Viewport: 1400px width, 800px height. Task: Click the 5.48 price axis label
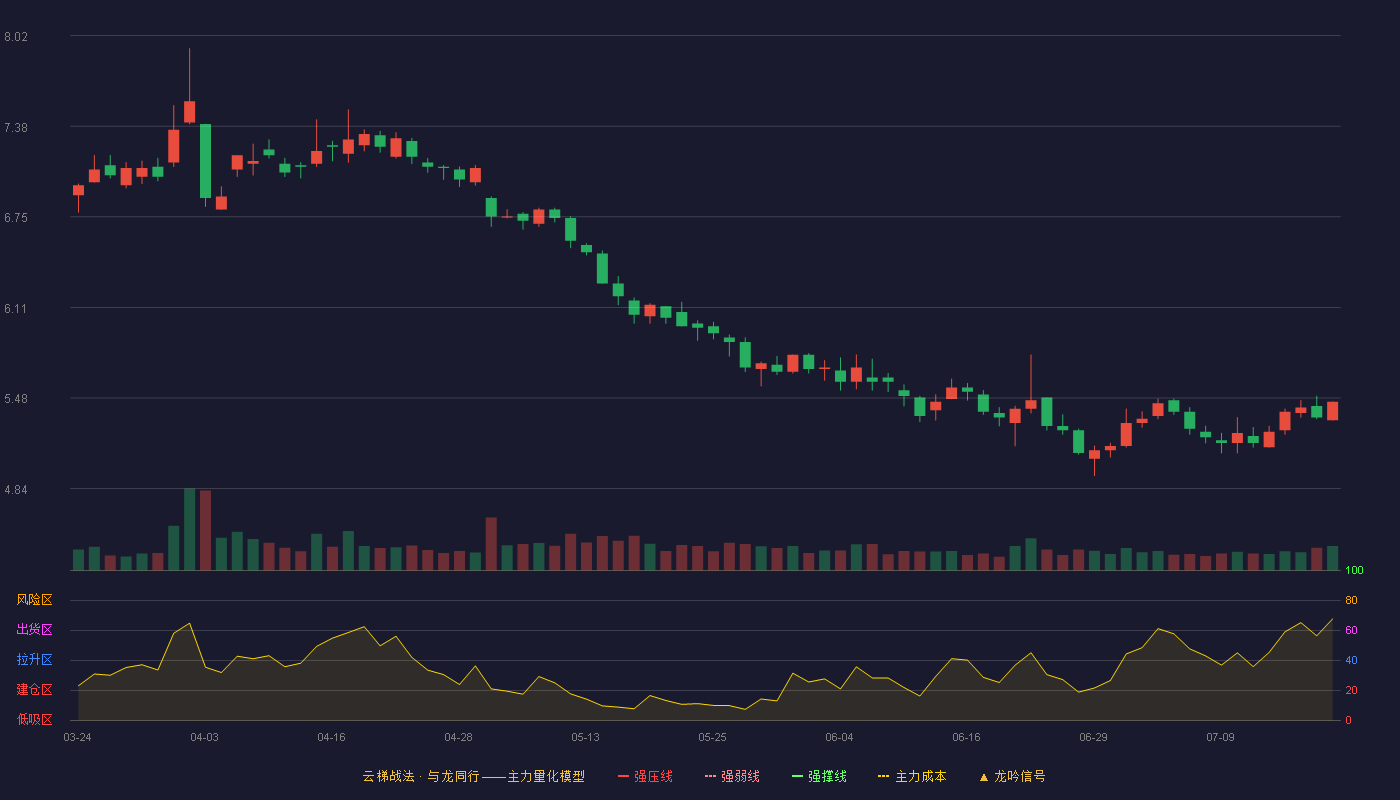tap(16, 399)
